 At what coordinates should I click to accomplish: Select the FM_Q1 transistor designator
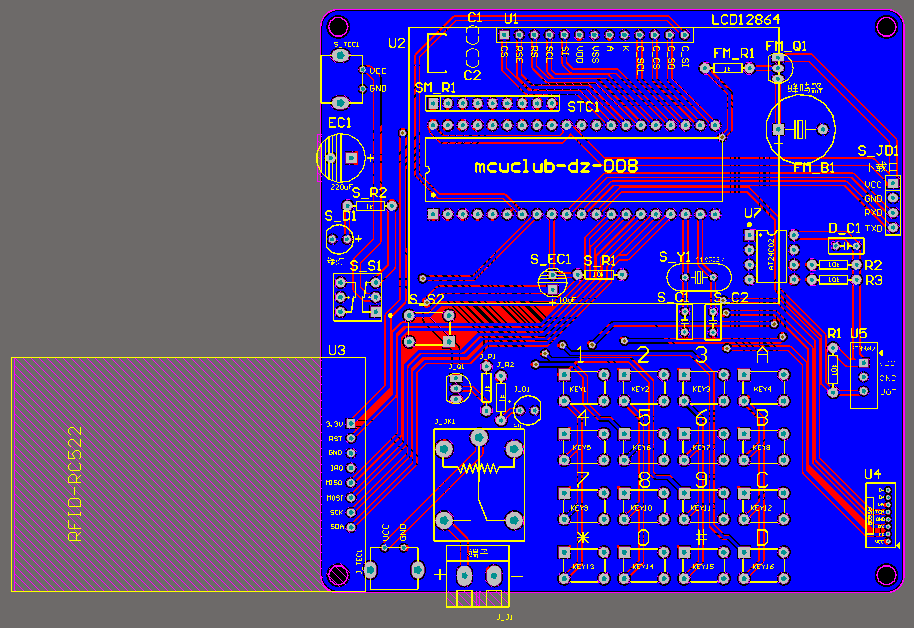[786, 46]
